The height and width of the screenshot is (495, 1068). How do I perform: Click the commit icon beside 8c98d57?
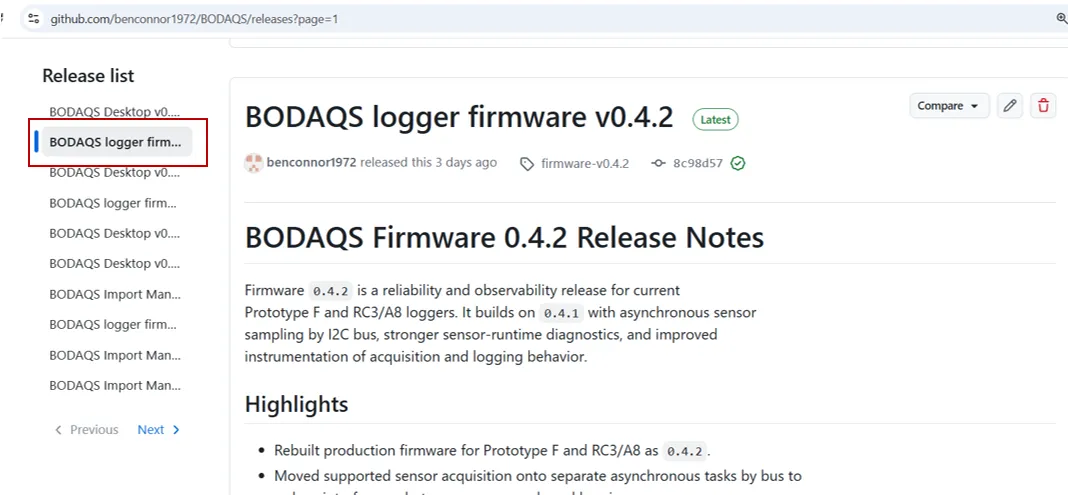(658, 163)
